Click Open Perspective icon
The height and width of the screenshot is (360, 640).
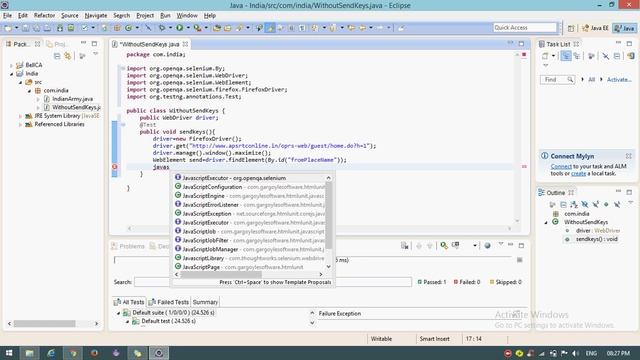[x=571, y=28]
